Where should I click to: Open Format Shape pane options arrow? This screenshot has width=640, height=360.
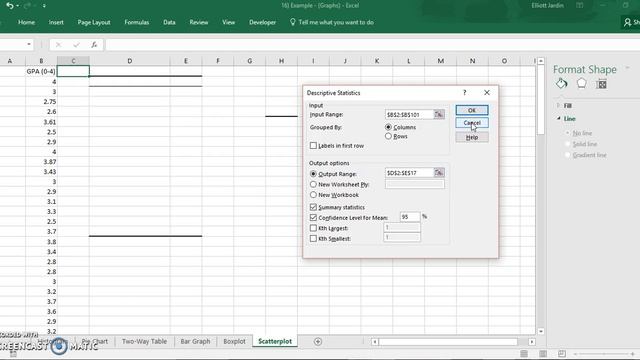point(627,68)
